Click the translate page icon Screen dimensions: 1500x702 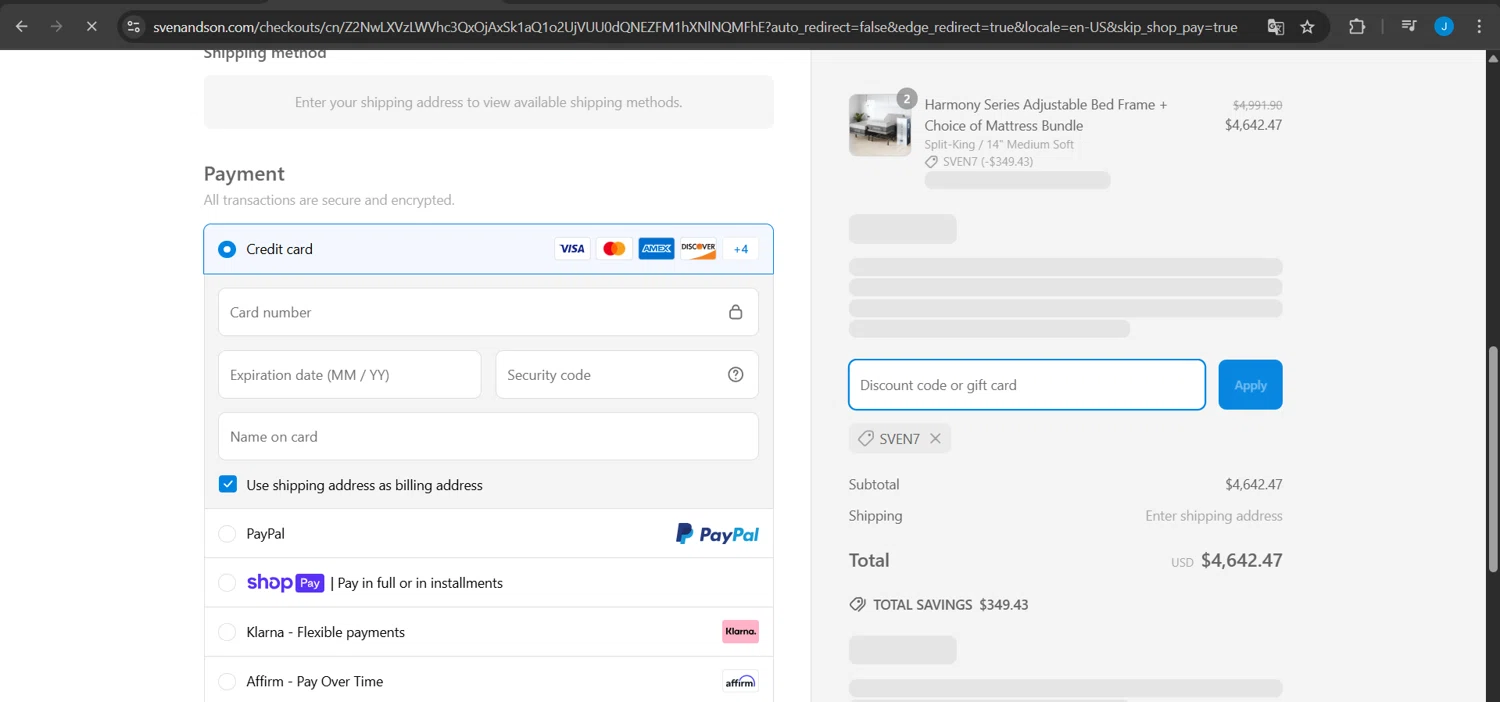pyautogui.click(x=1275, y=27)
